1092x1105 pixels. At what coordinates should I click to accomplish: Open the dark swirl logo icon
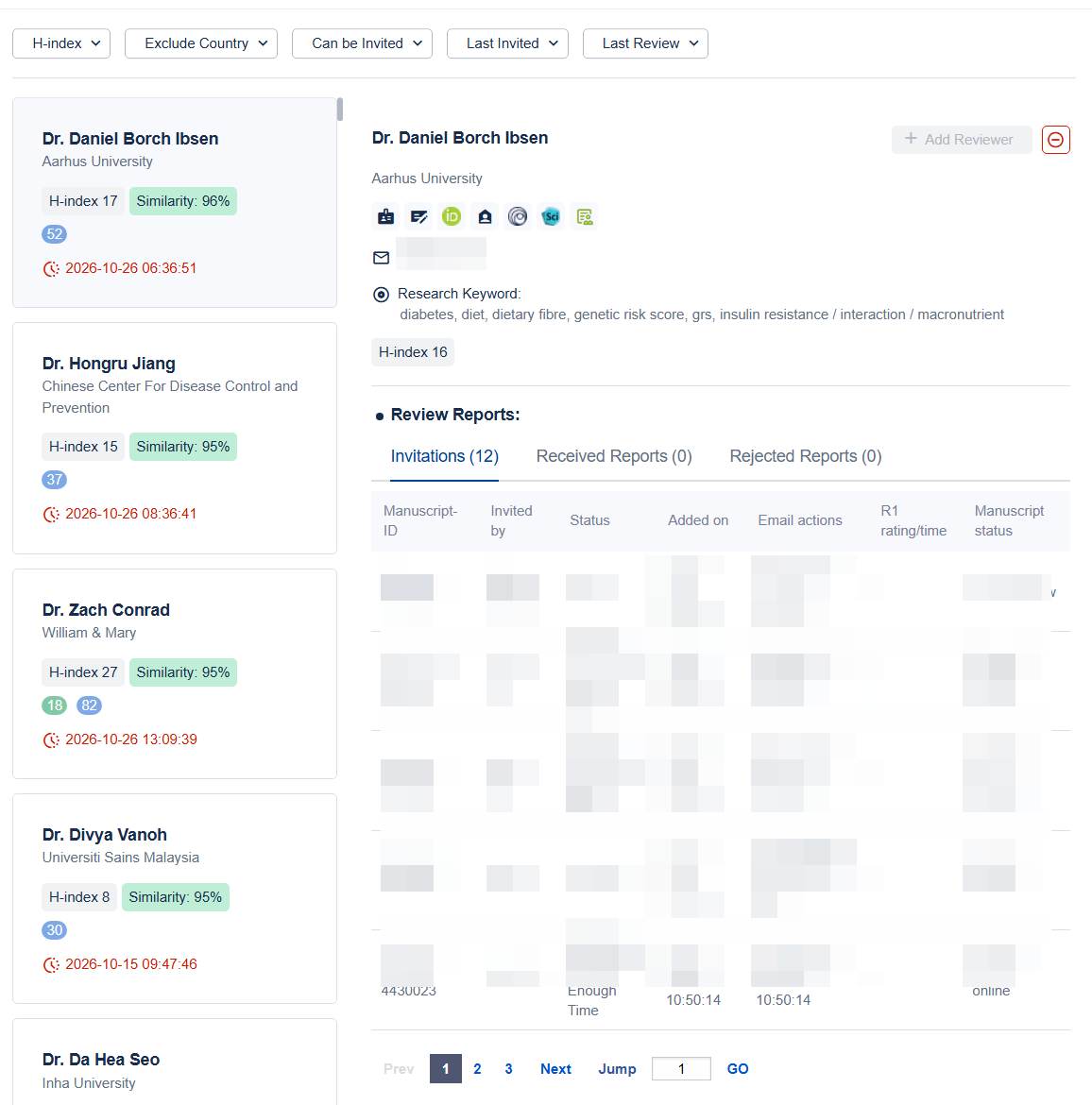[x=519, y=216]
